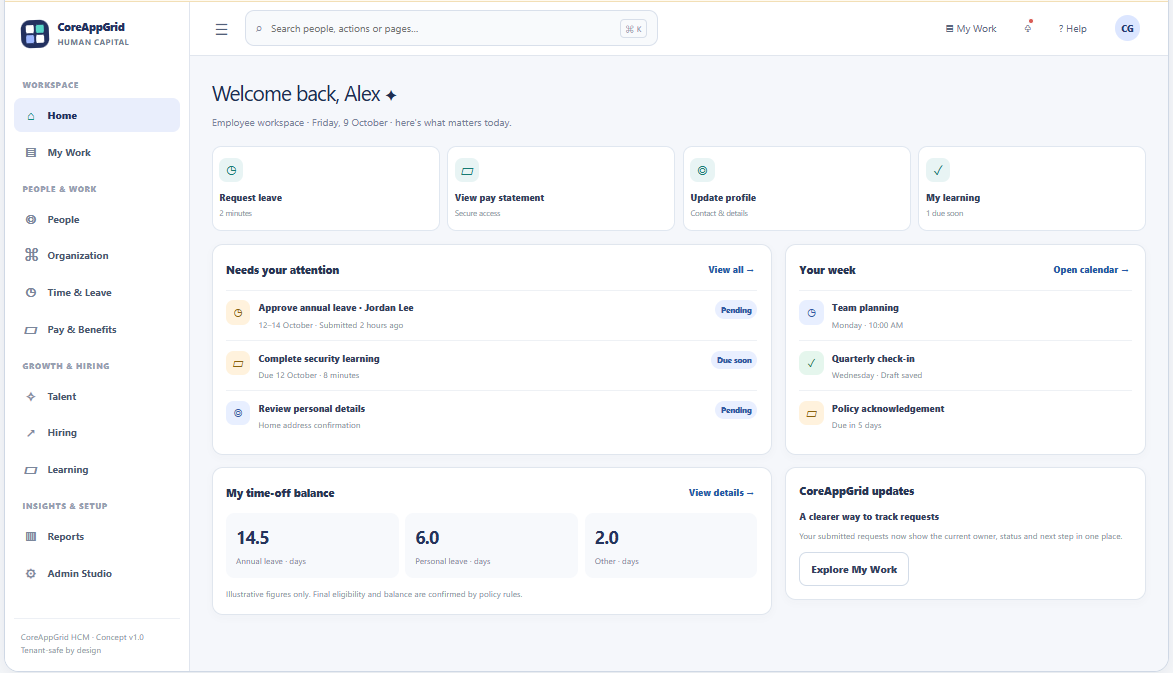This screenshot has height=673, width=1173.
Task: Open the Team planning event
Action: tap(965, 316)
